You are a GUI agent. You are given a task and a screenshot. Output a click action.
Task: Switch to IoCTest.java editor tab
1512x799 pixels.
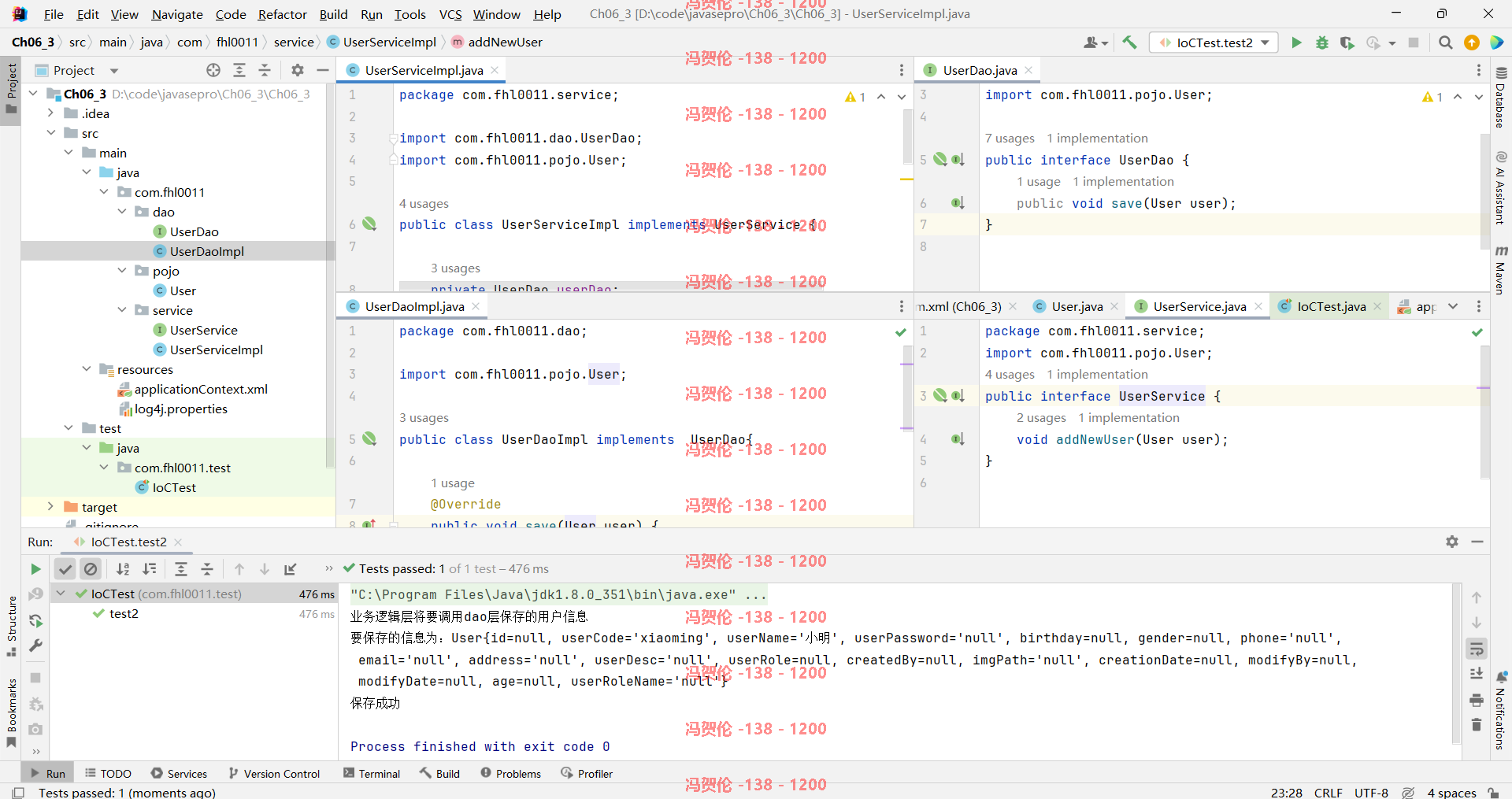pos(1331,306)
